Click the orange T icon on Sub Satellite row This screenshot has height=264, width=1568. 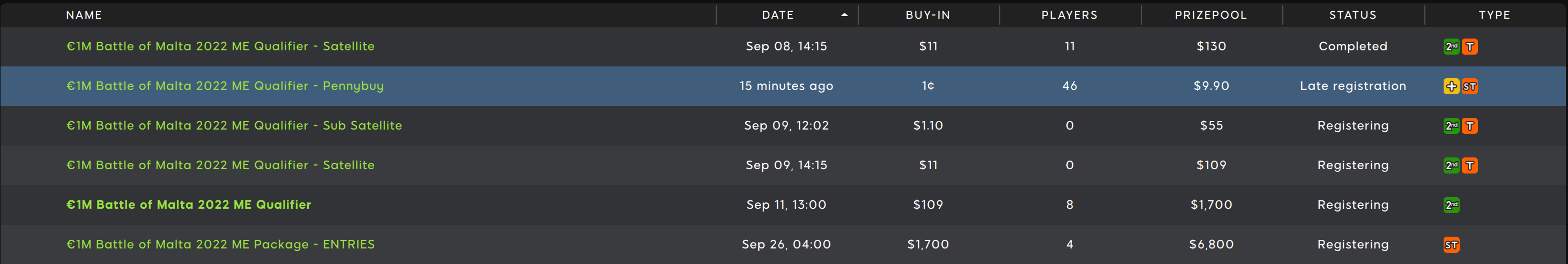pos(1469,126)
